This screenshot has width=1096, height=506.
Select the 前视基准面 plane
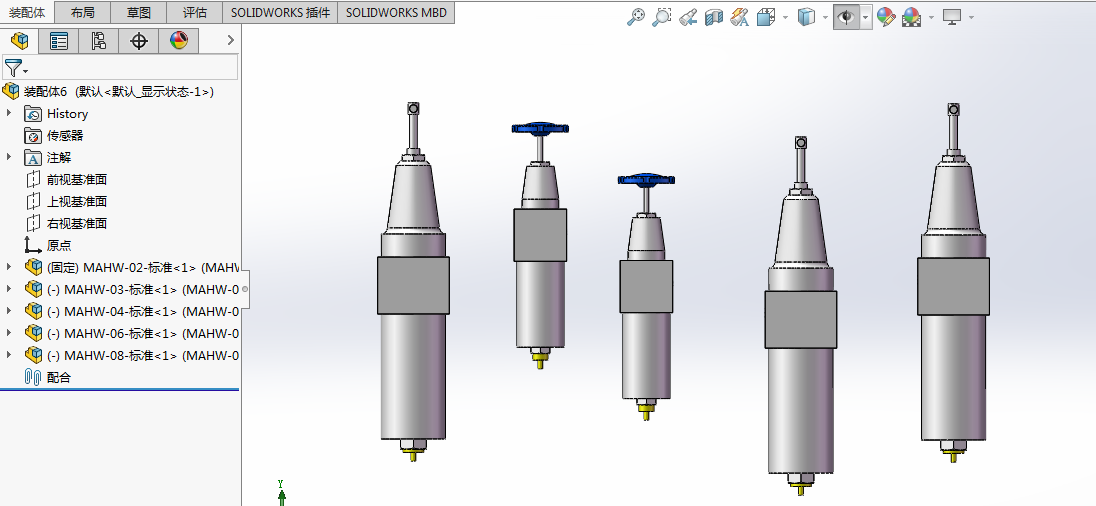76,180
